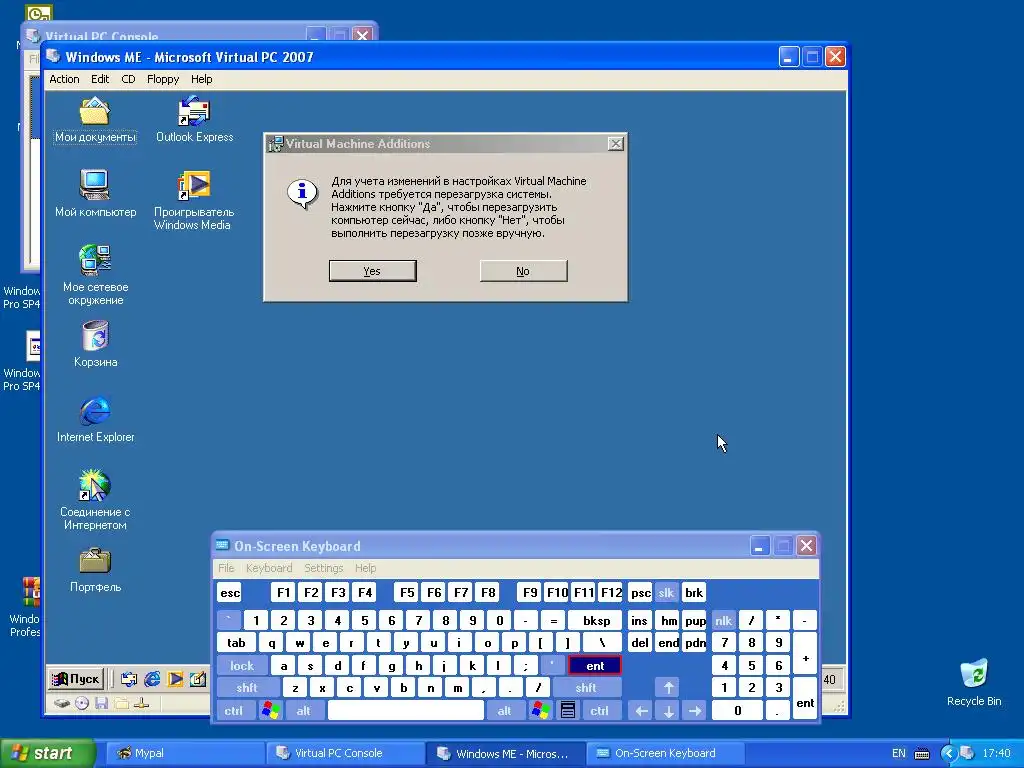
Task: Open On-Screen Keyboard Keyboard menu
Action: click(269, 568)
